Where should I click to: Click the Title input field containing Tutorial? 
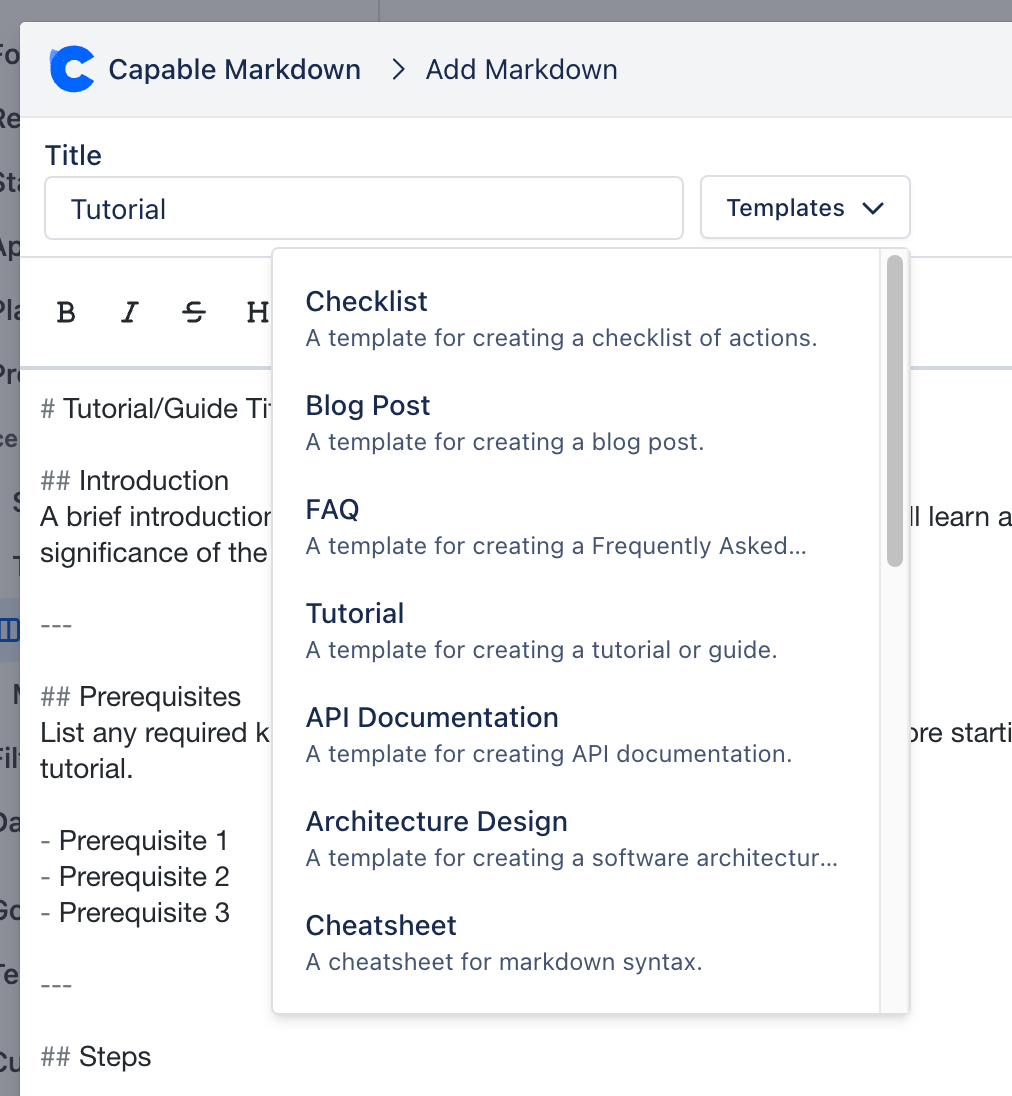363,209
